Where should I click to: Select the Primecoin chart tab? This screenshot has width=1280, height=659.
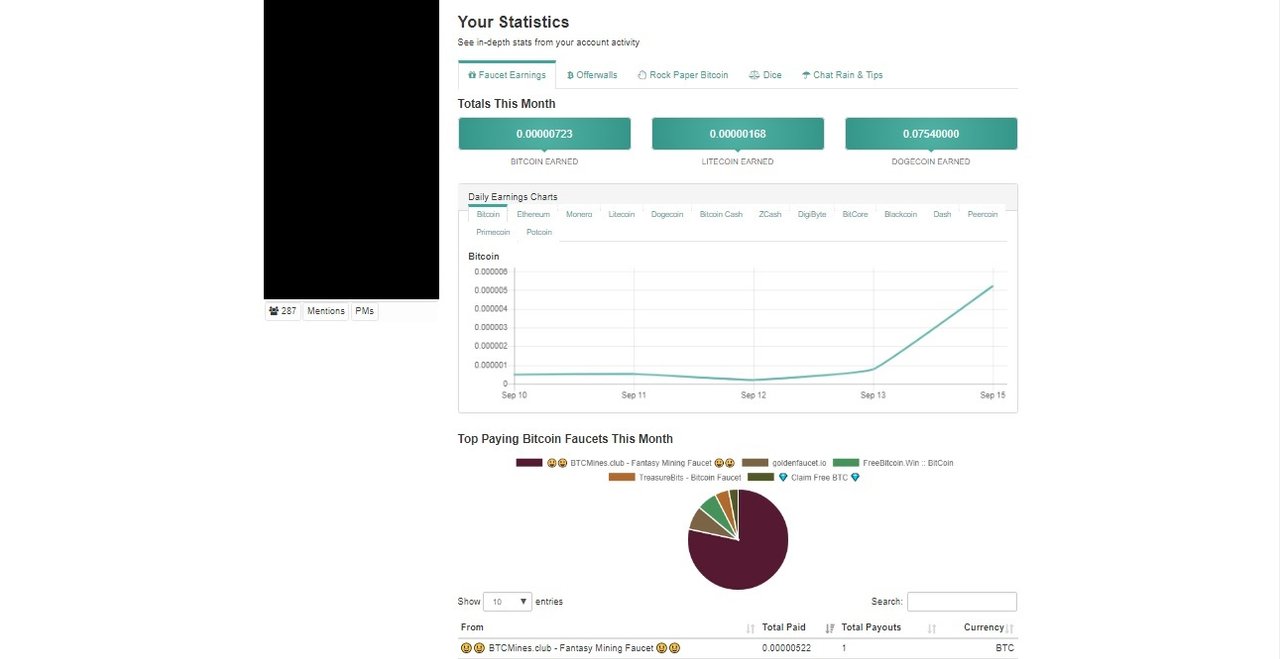493,232
